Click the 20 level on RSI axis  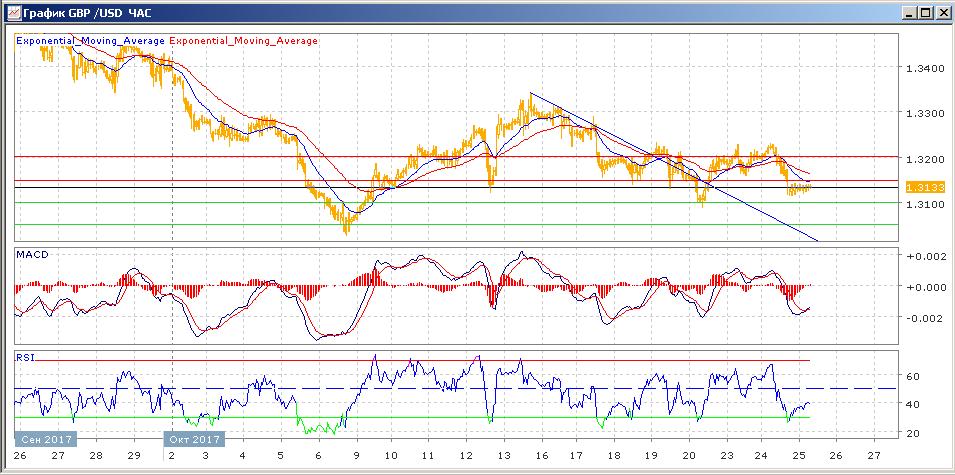click(912, 433)
